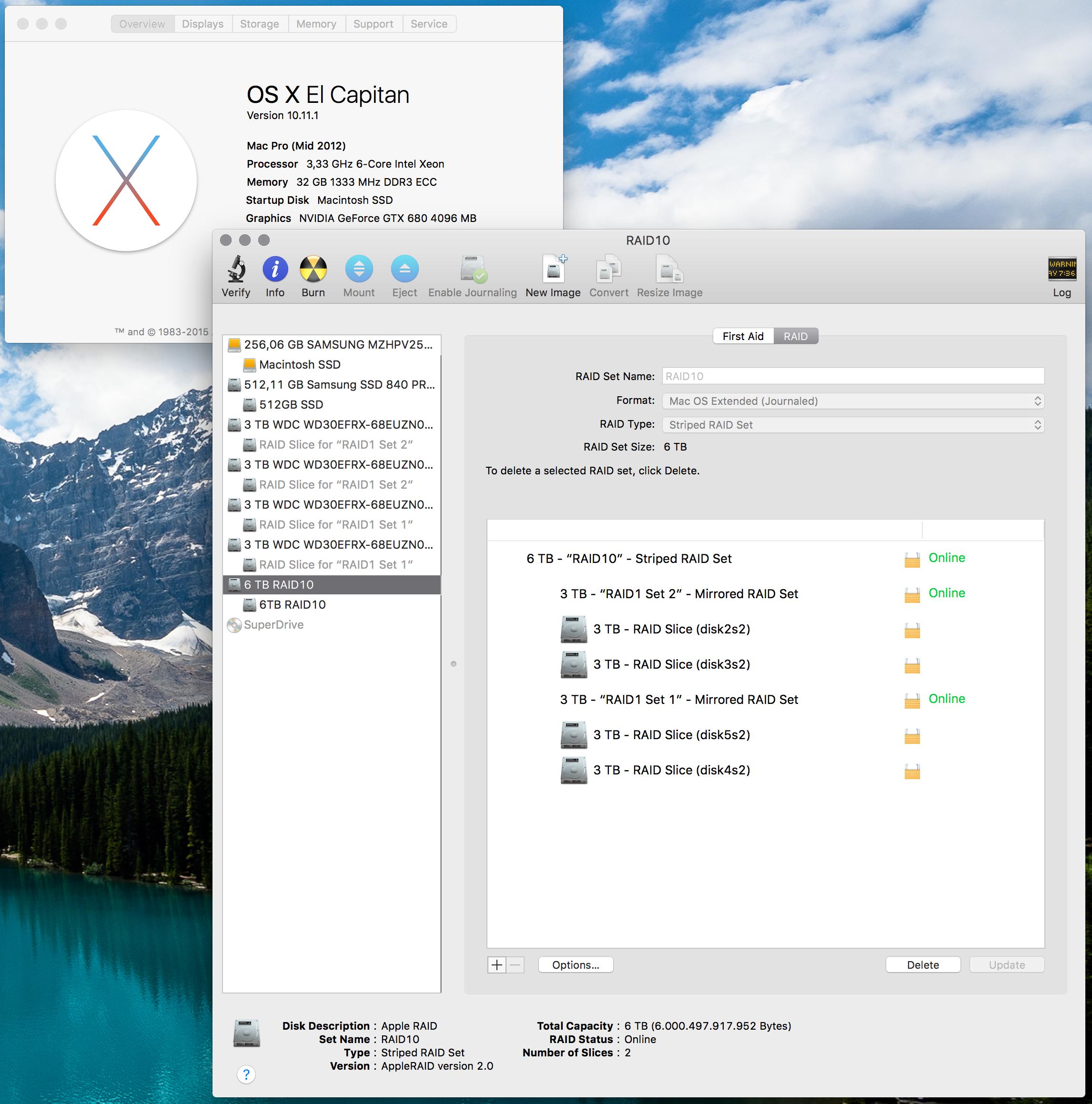Viewport: 1092px width, 1104px height.
Task: Click the New Image toolbar icon
Action: pos(553,270)
